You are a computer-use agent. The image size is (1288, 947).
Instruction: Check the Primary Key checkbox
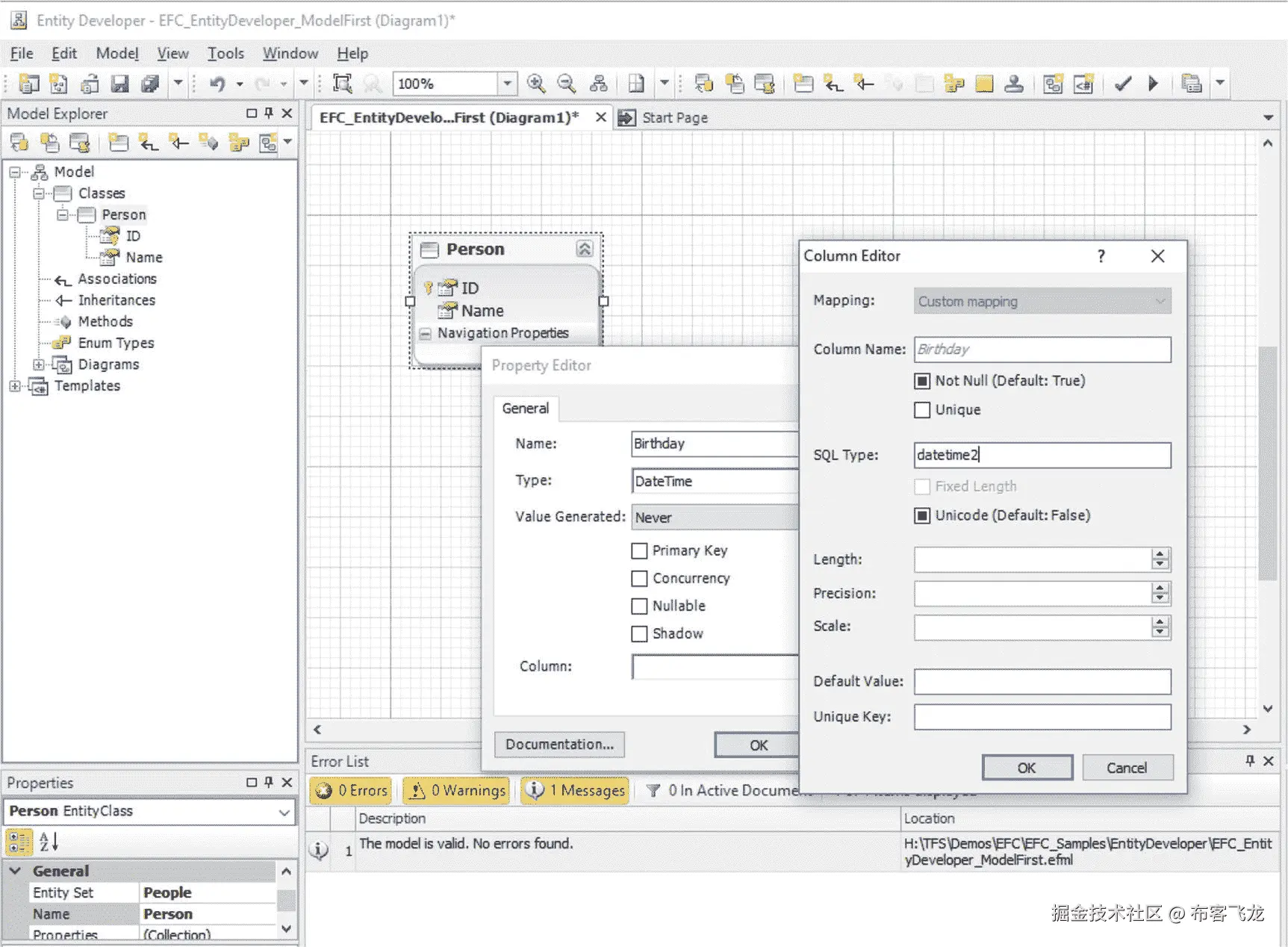(x=639, y=551)
